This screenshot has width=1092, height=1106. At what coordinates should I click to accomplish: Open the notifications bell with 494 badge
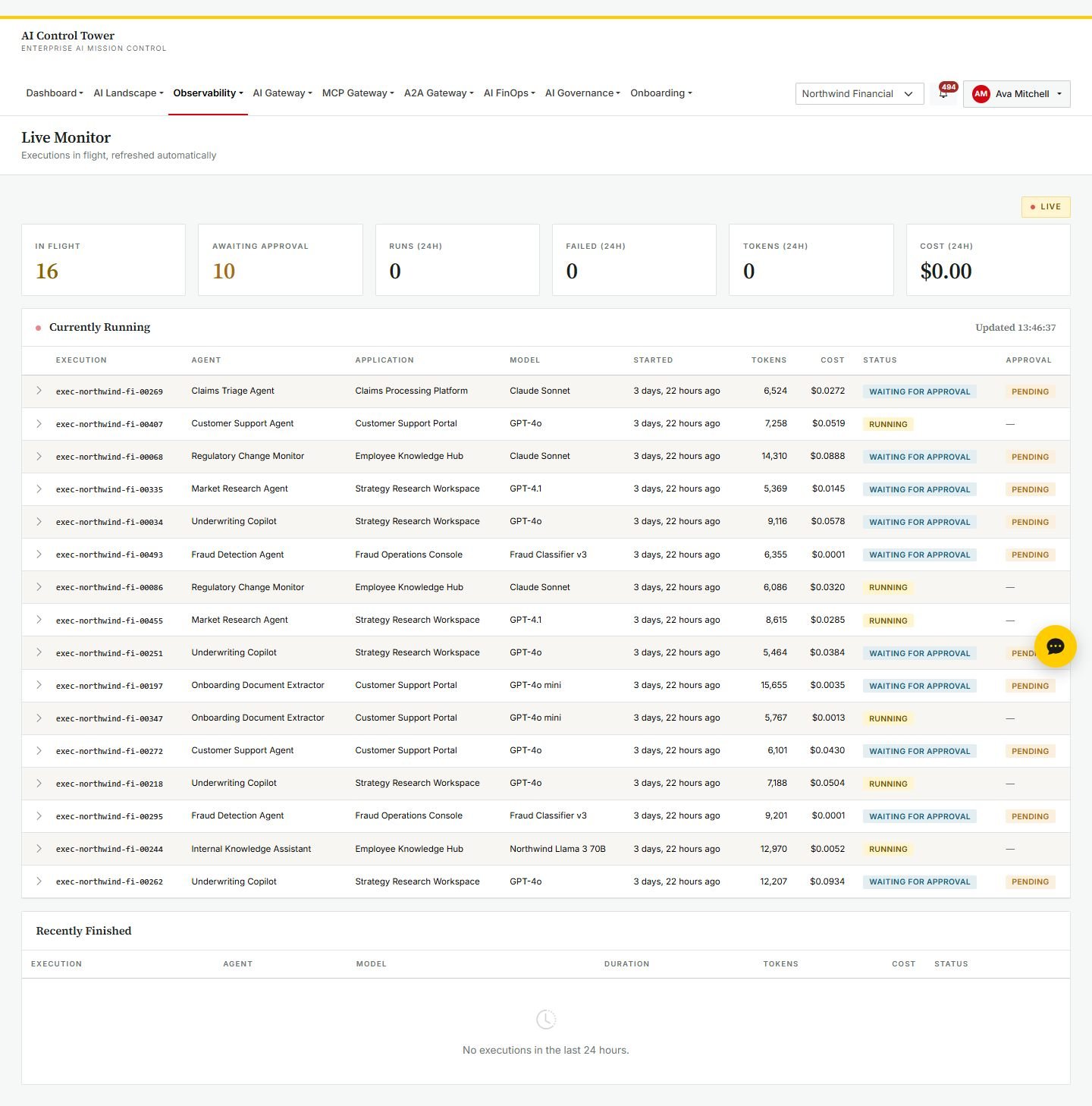tap(943, 93)
